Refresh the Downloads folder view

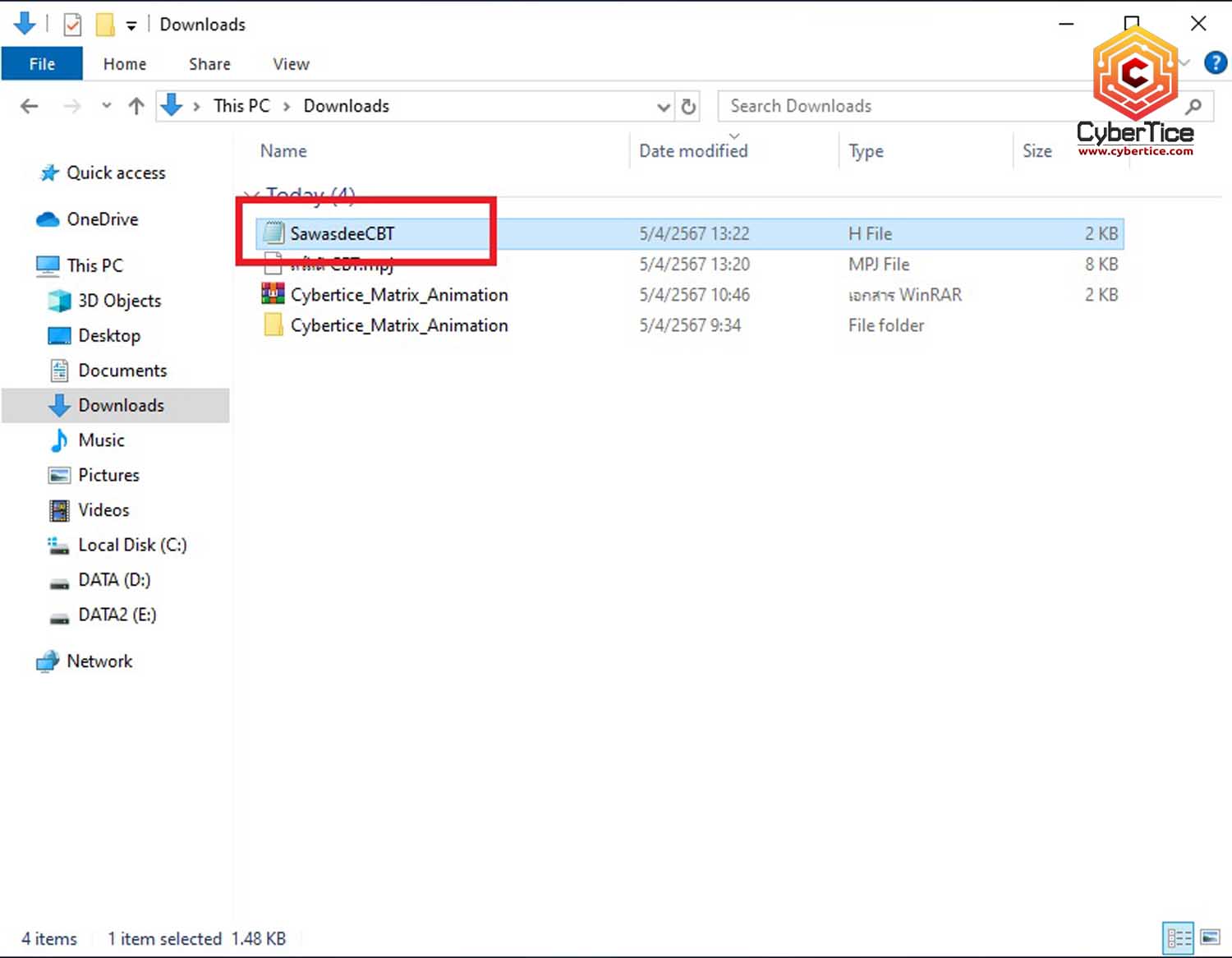(688, 106)
